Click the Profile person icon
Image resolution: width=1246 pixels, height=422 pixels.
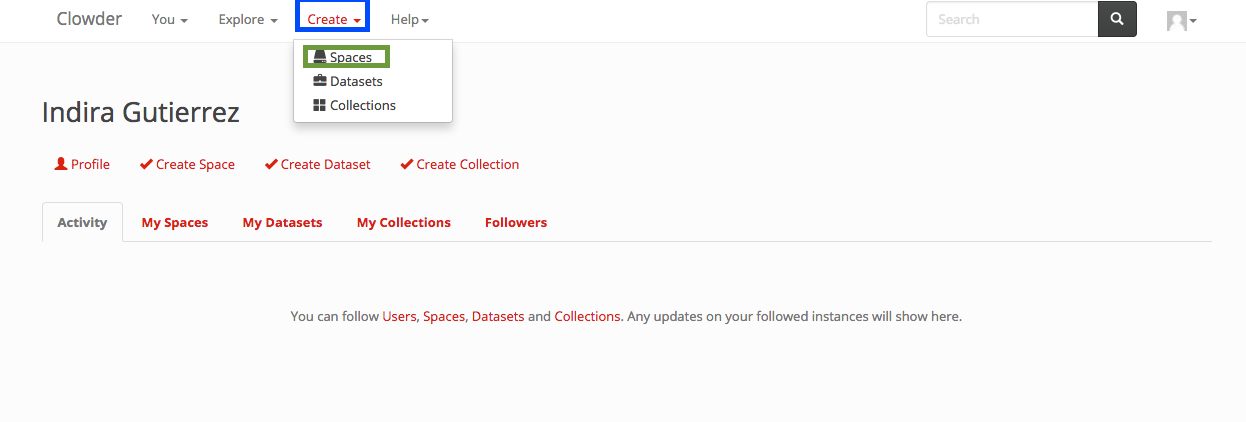point(61,164)
